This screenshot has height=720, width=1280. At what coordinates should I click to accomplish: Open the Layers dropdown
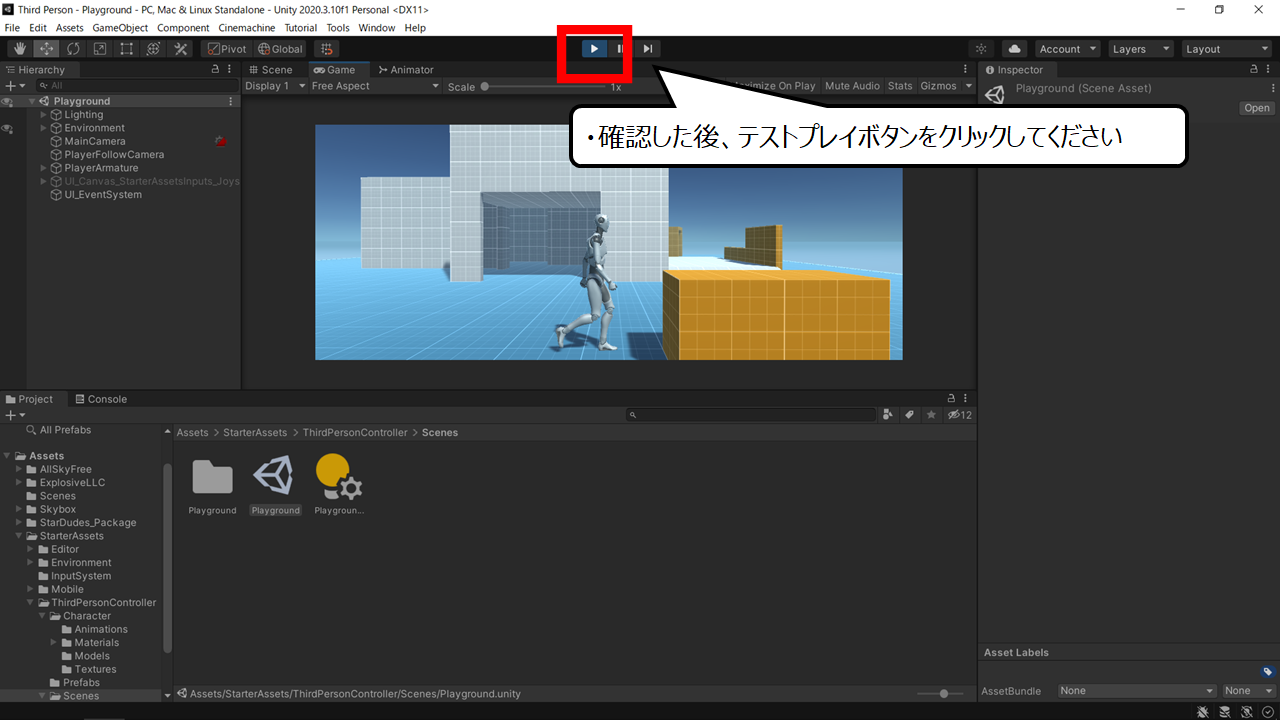tap(1141, 49)
